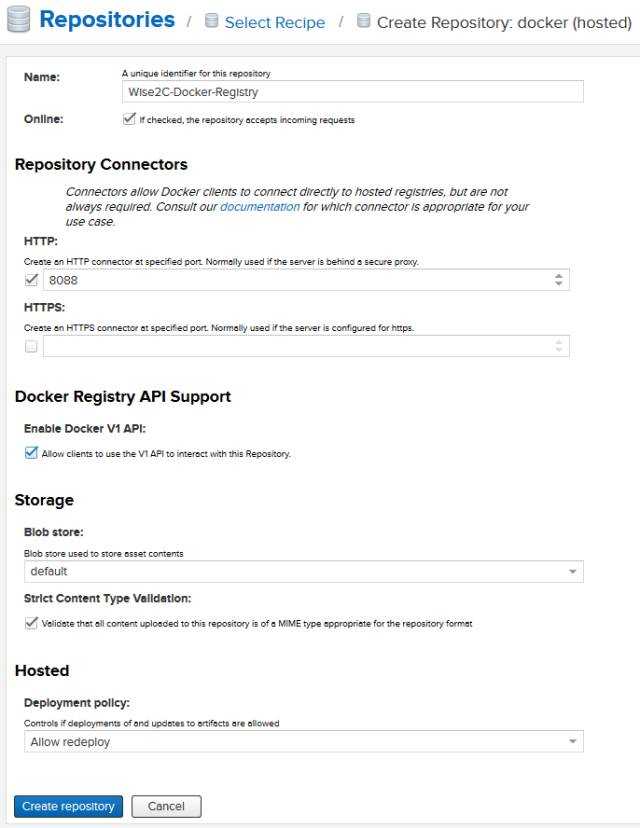Increase HTTPS port with up arrow

[559, 342]
